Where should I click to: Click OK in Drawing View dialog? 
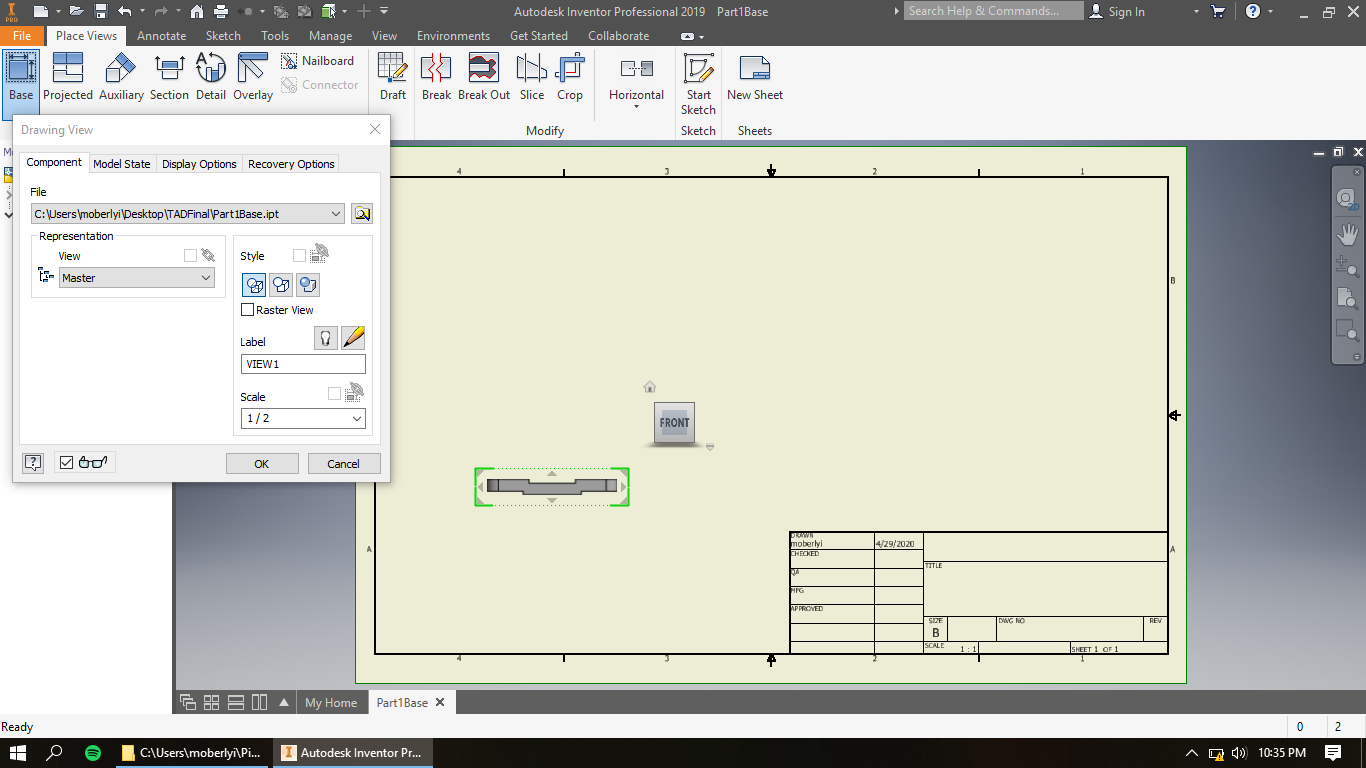pyautogui.click(x=262, y=463)
